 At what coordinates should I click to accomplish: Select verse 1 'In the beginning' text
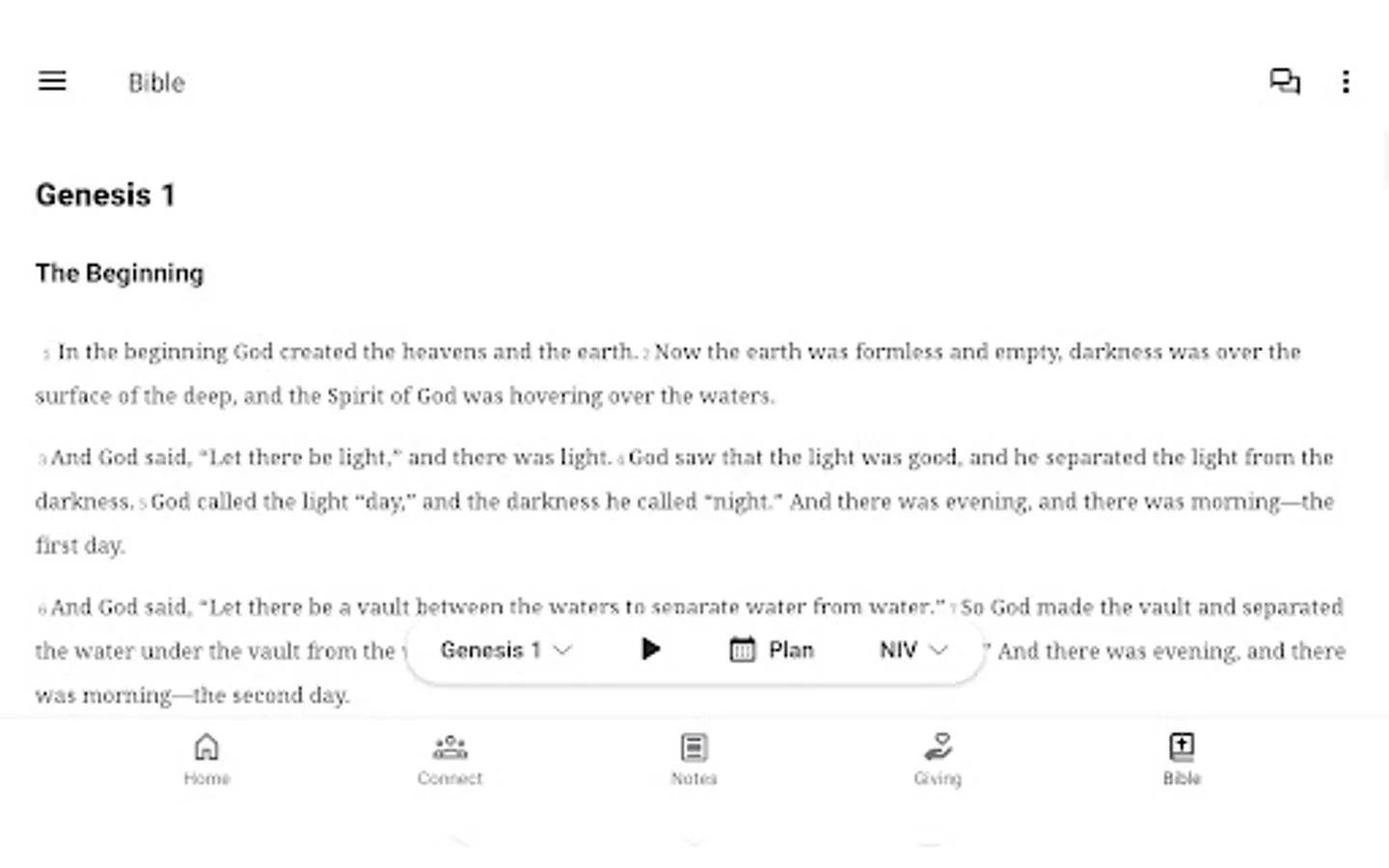[x=344, y=352]
